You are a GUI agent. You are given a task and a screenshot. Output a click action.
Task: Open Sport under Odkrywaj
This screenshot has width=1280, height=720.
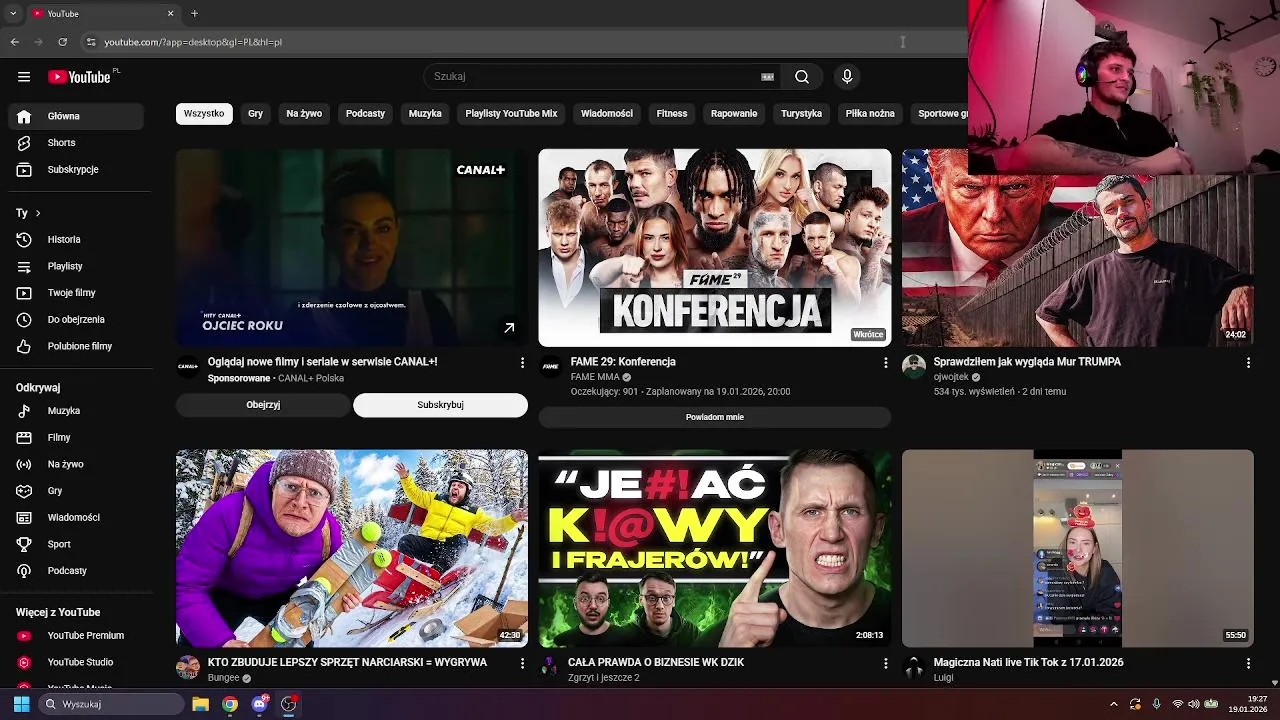(76, 545)
